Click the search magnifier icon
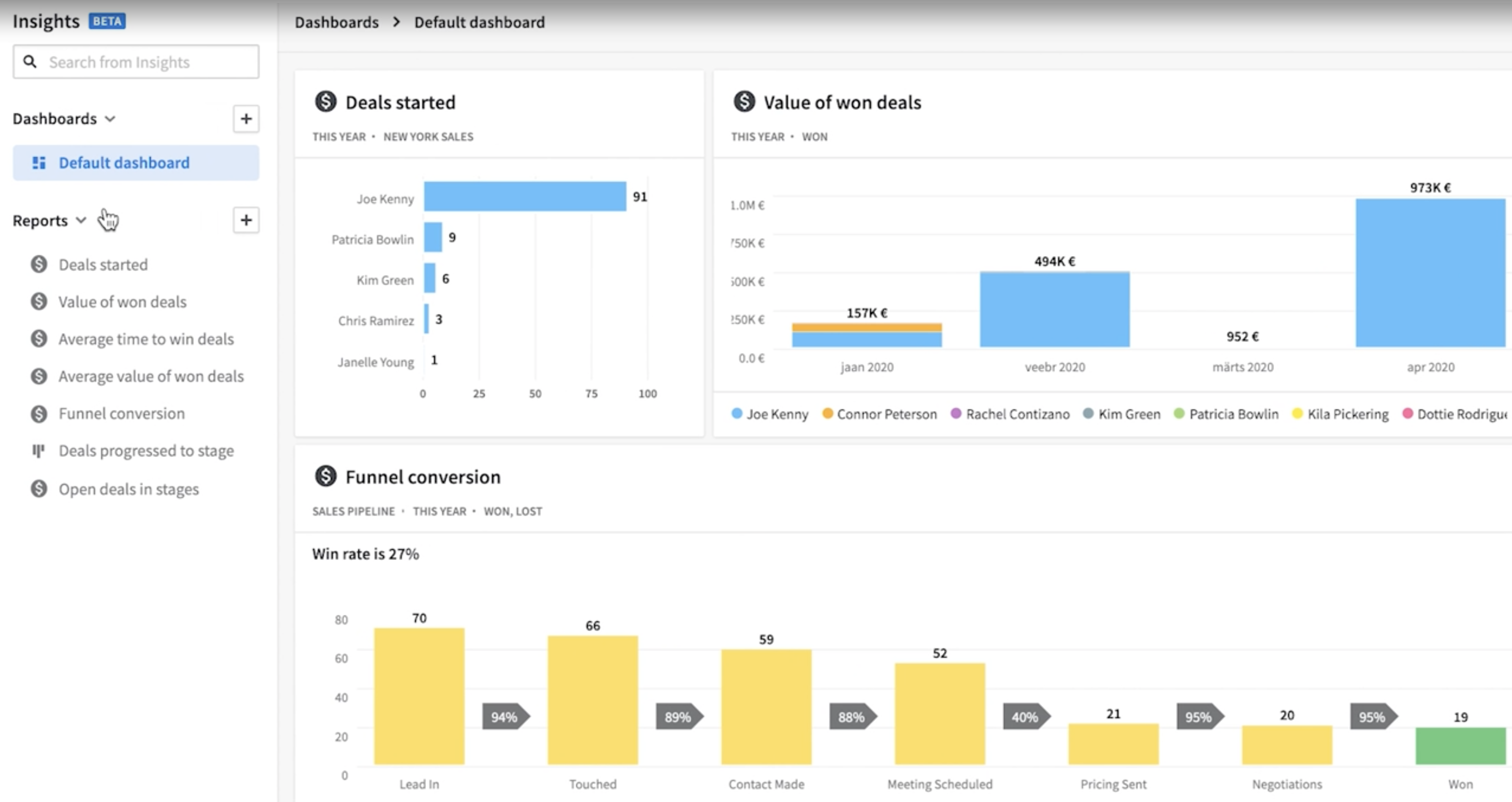Screen dimensions: 1512x802 coord(30,62)
